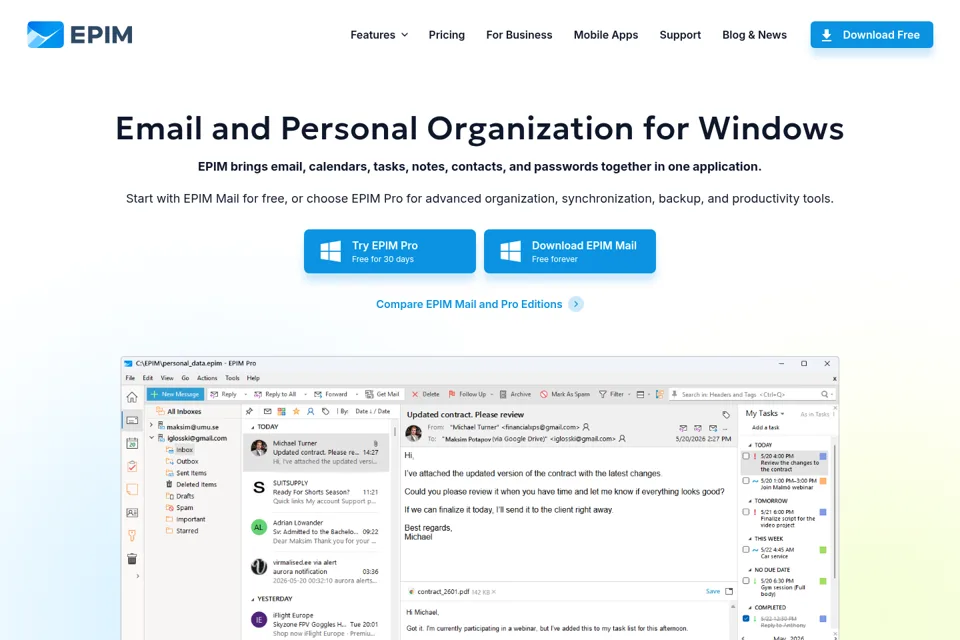Screen dimensions: 960x640
Task: Open the Trash icon in sidebar
Action: pyautogui.click(x=132, y=559)
